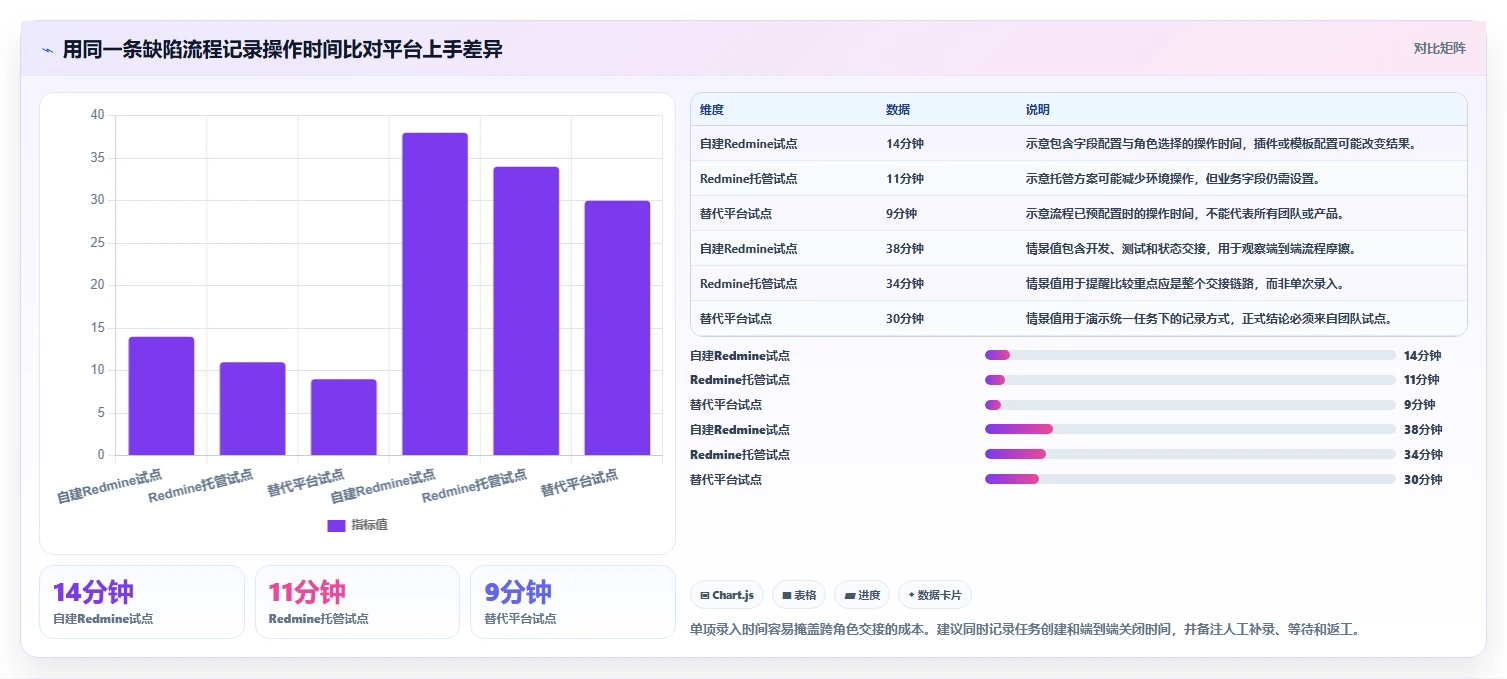Open the 14分钟 自建Redmine试点 data card
Screen dimensions: 1507x679
[x=142, y=602]
